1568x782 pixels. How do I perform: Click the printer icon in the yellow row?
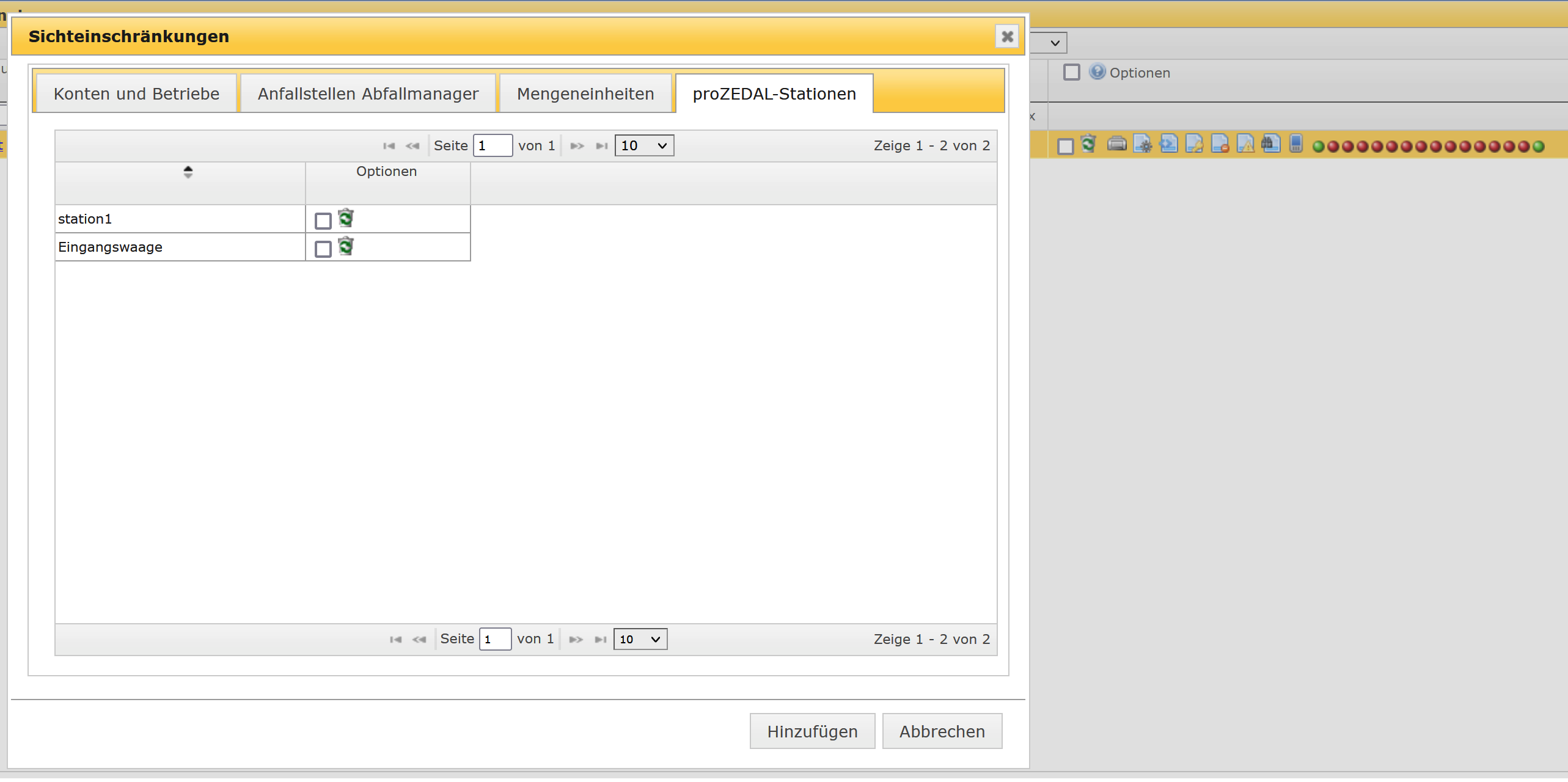[x=1116, y=144]
